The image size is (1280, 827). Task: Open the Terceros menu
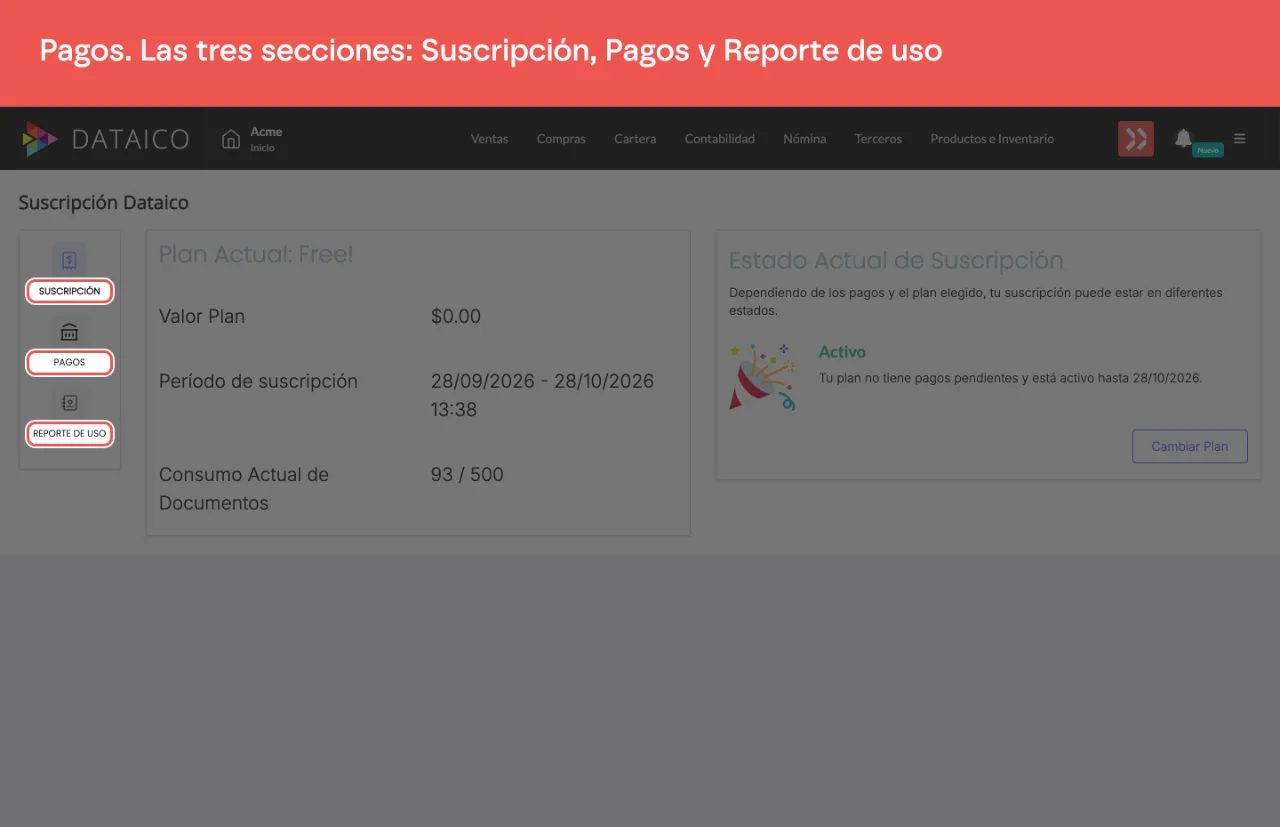coord(878,139)
